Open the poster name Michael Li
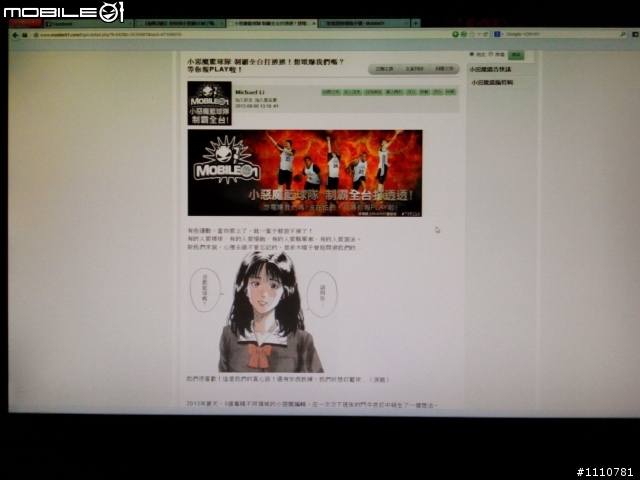 250,92
